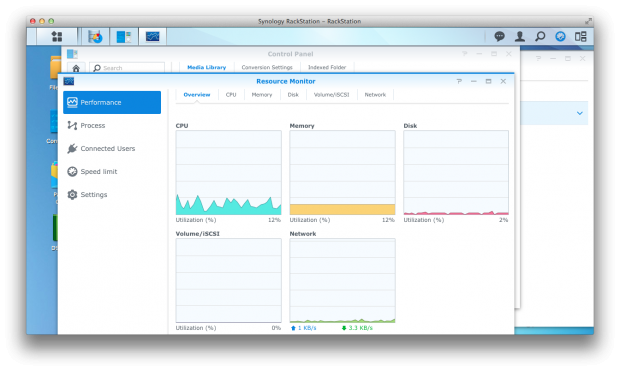
Task: Open Indexed Folder tab in Control Panel
Action: pyautogui.click(x=327, y=68)
